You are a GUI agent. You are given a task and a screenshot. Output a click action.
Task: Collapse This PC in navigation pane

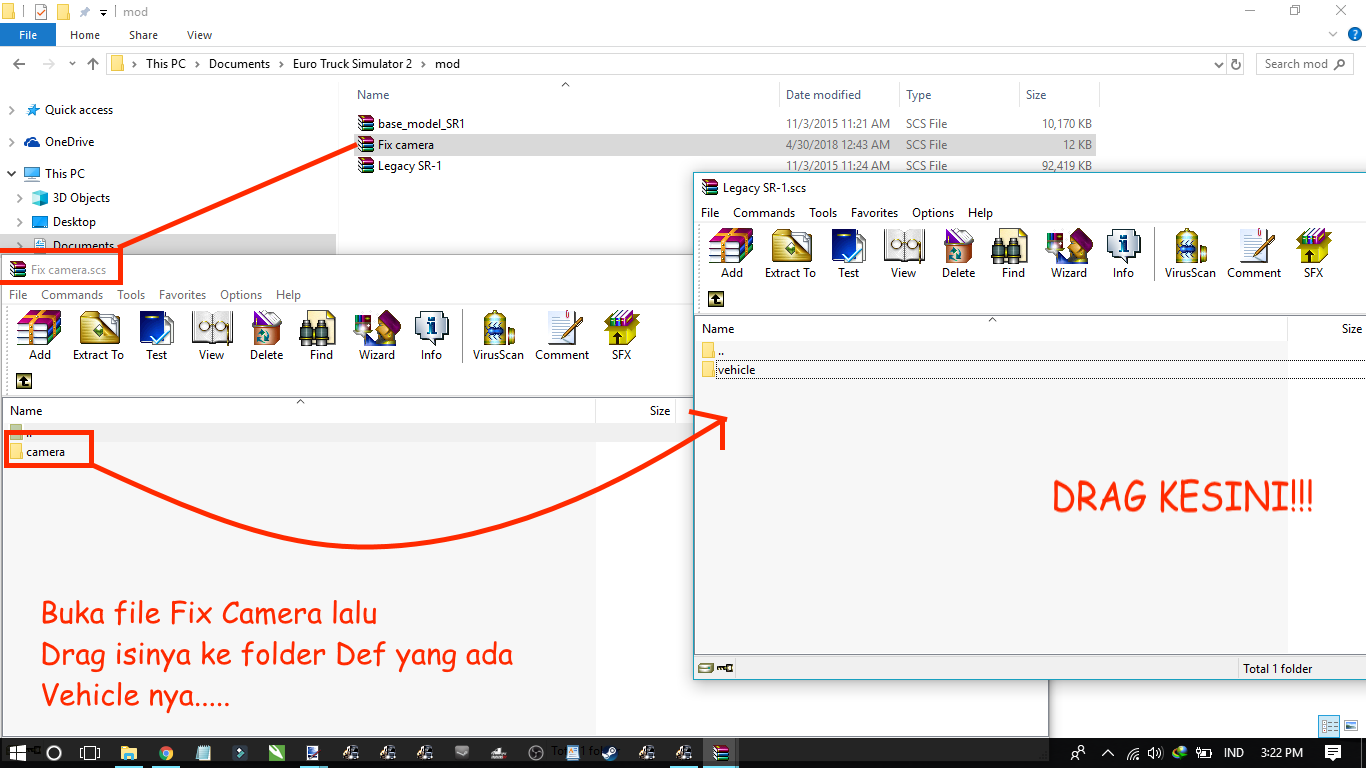pyautogui.click(x=12, y=174)
